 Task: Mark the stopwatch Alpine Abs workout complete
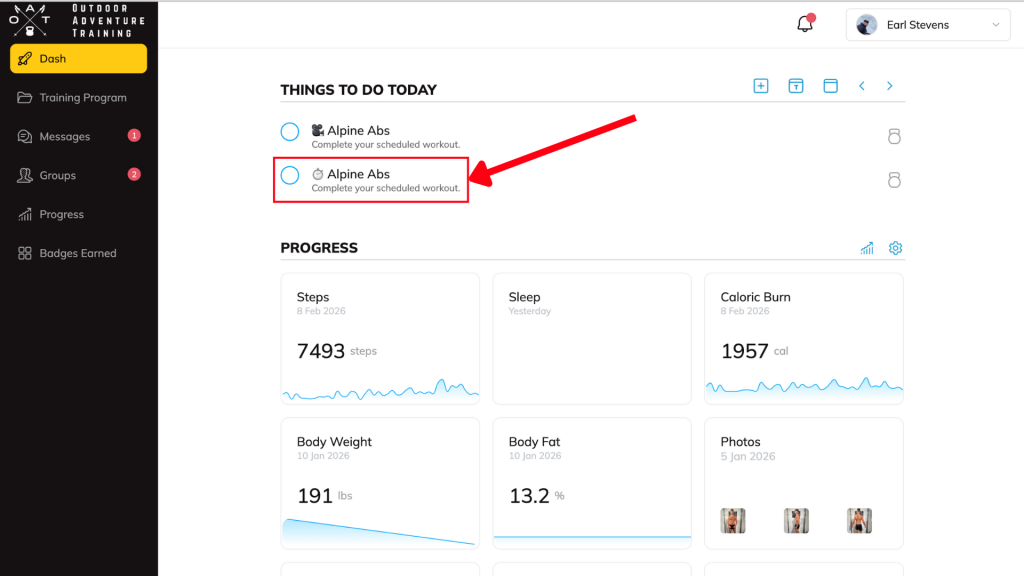click(290, 176)
